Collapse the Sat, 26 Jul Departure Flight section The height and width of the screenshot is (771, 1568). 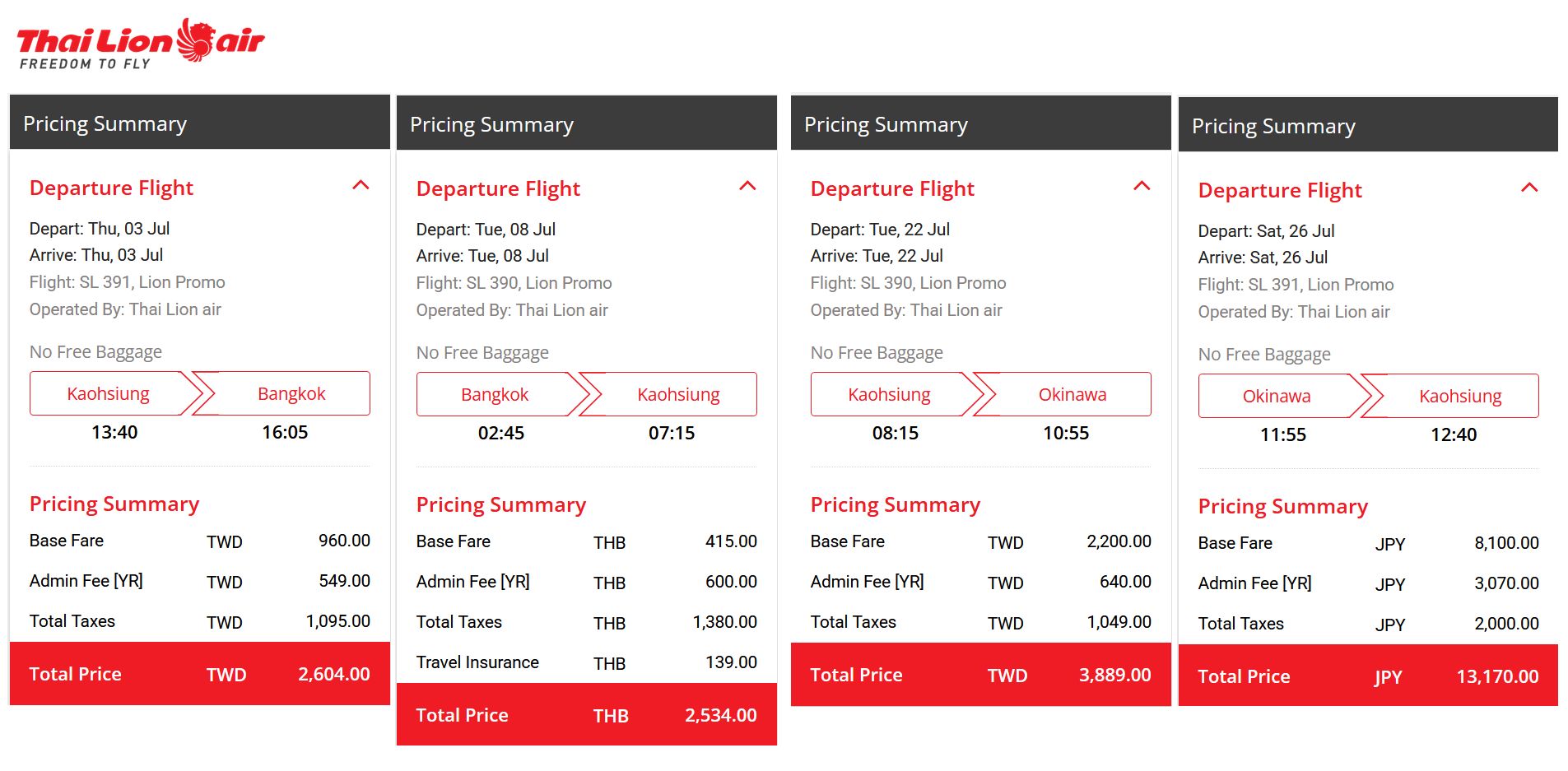pyautogui.click(x=1529, y=188)
